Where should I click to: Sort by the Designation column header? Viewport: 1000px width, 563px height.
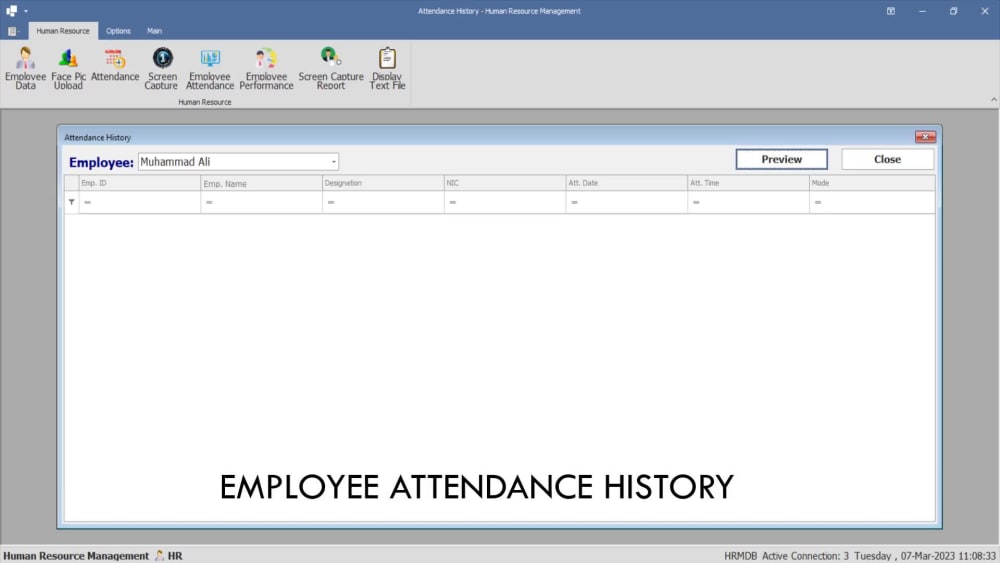pos(383,183)
